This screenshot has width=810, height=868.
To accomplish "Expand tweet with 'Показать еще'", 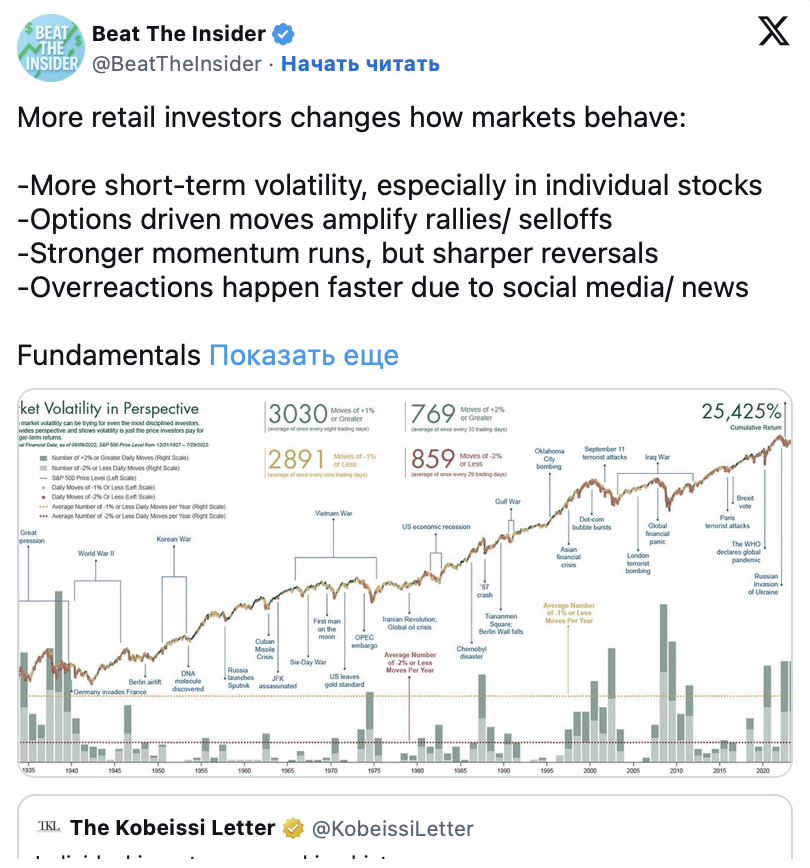I will click(x=304, y=355).
